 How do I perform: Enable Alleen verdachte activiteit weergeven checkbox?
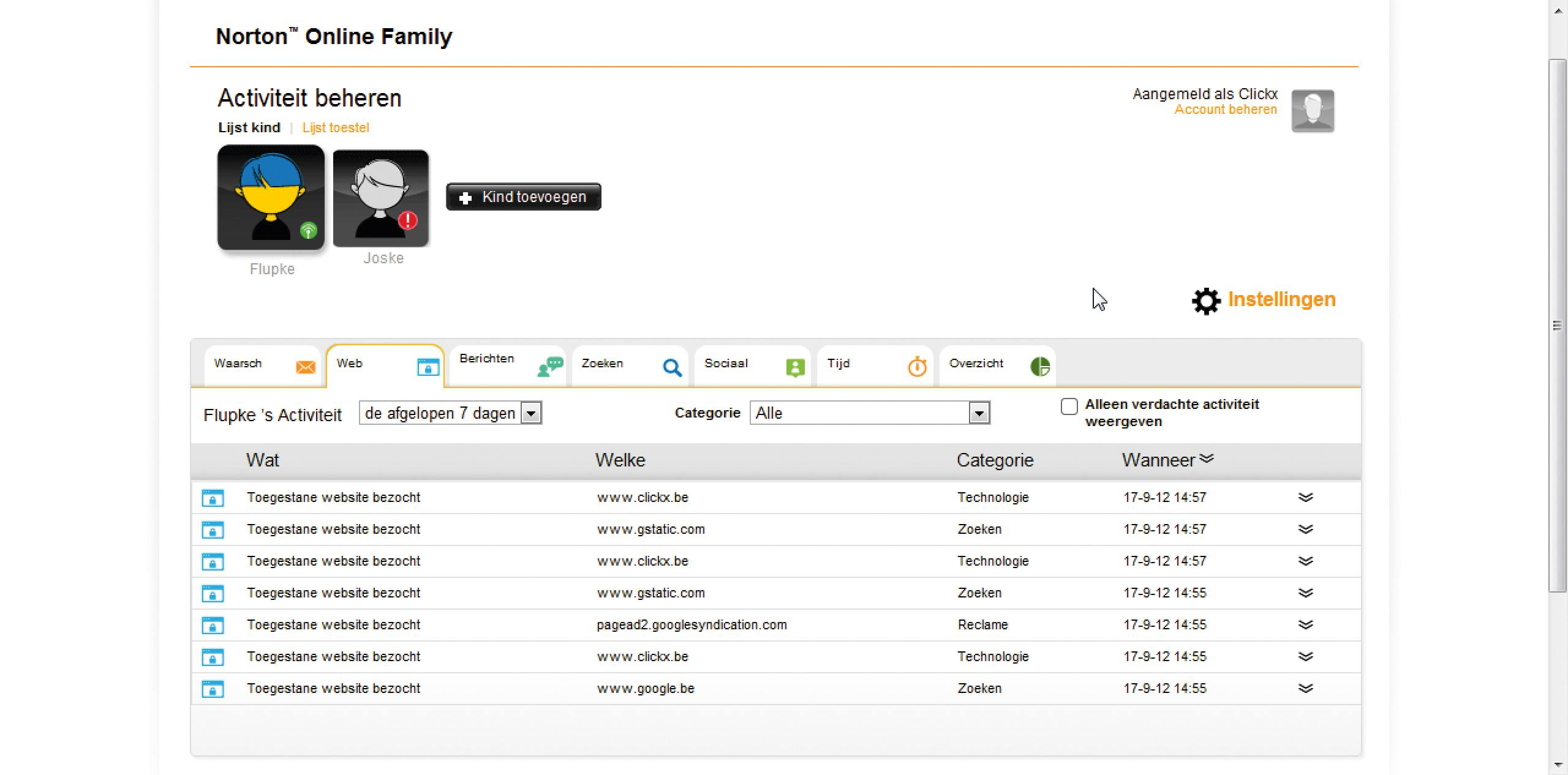click(x=1069, y=406)
